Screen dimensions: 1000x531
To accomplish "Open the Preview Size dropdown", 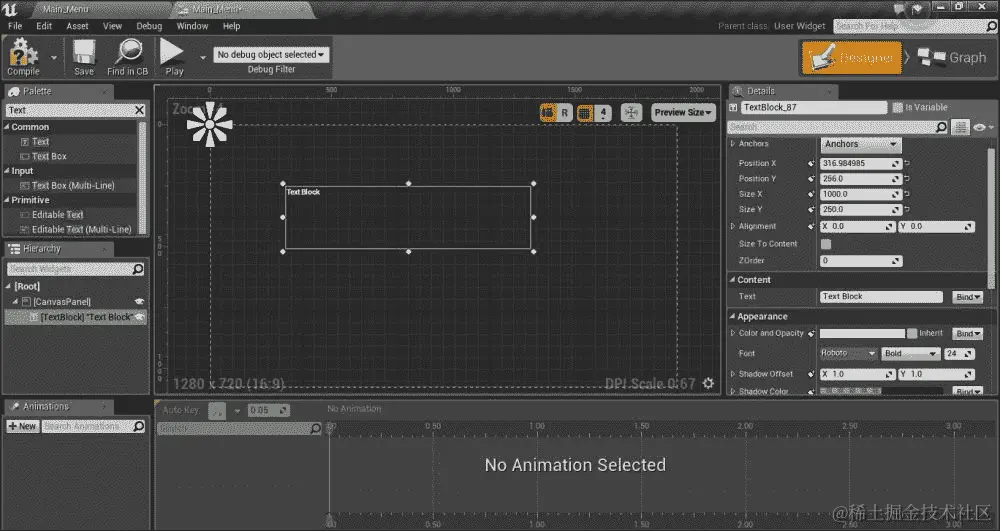I will click(x=683, y=113).
